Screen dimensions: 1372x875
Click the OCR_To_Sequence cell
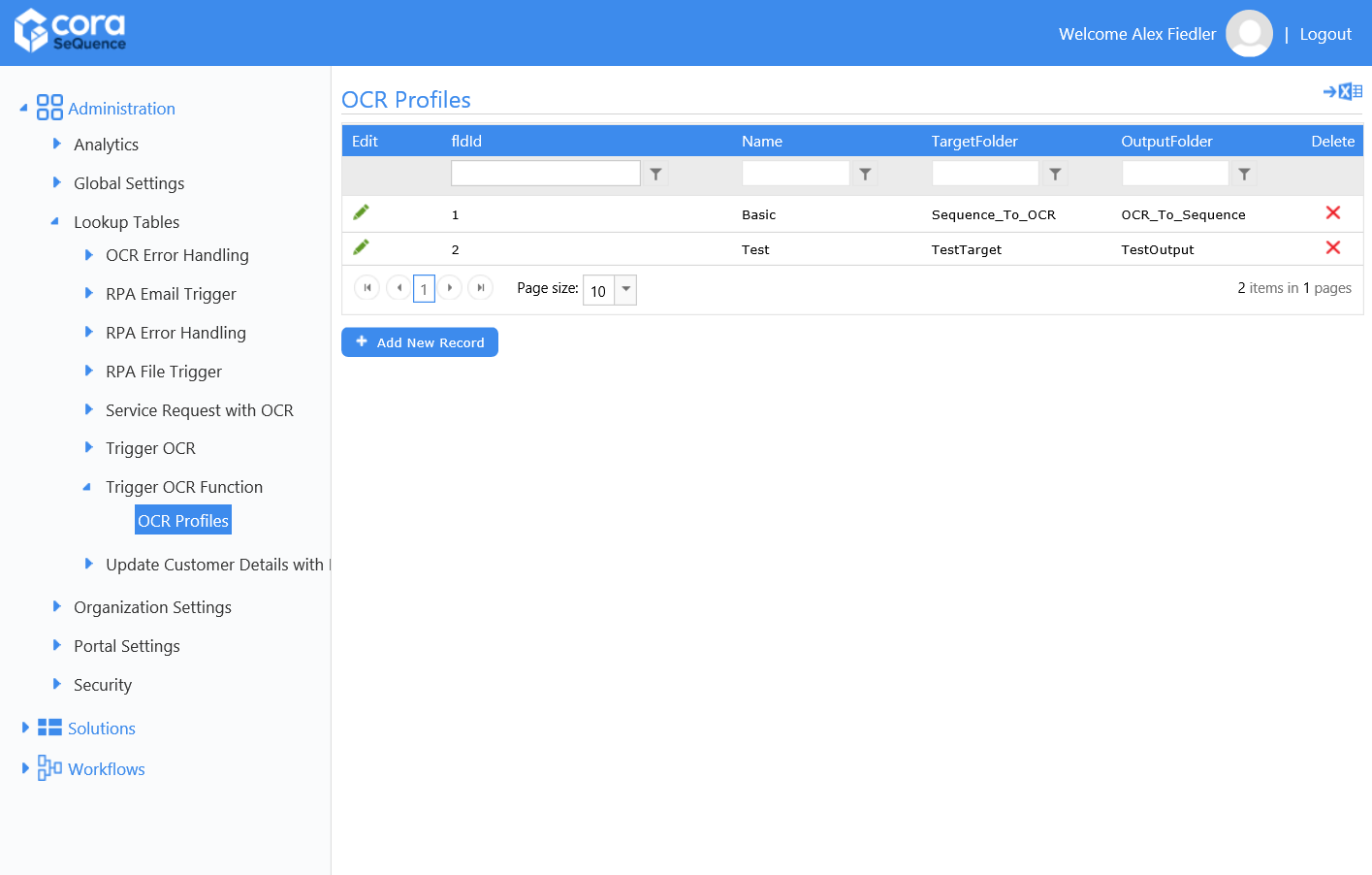[1183, 214]
